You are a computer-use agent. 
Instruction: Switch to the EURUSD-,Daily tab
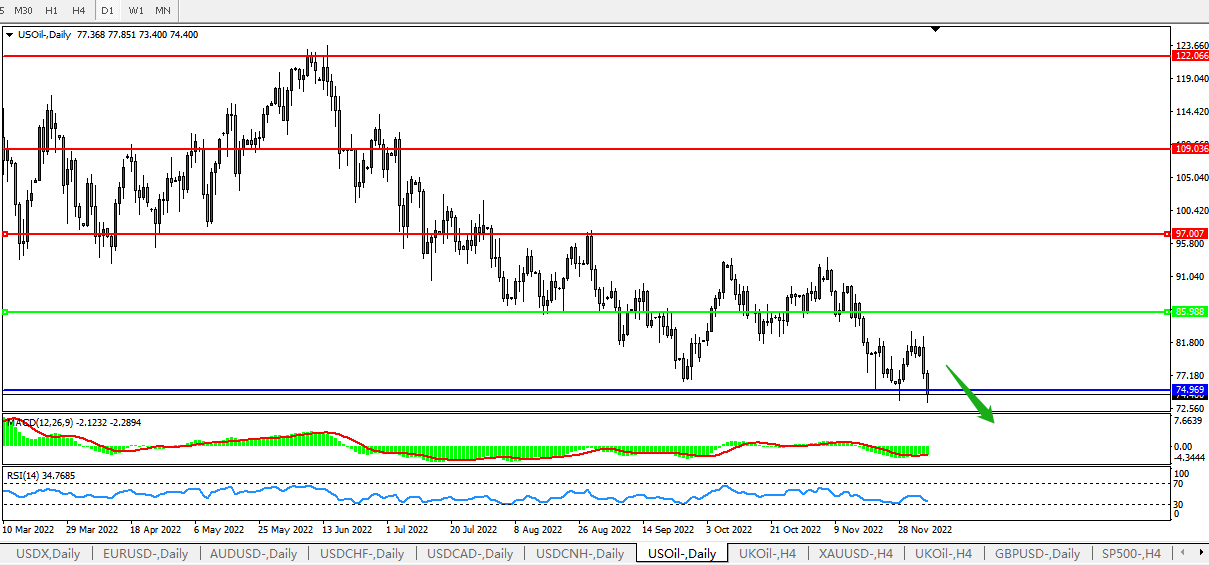(x=145, y=553)
